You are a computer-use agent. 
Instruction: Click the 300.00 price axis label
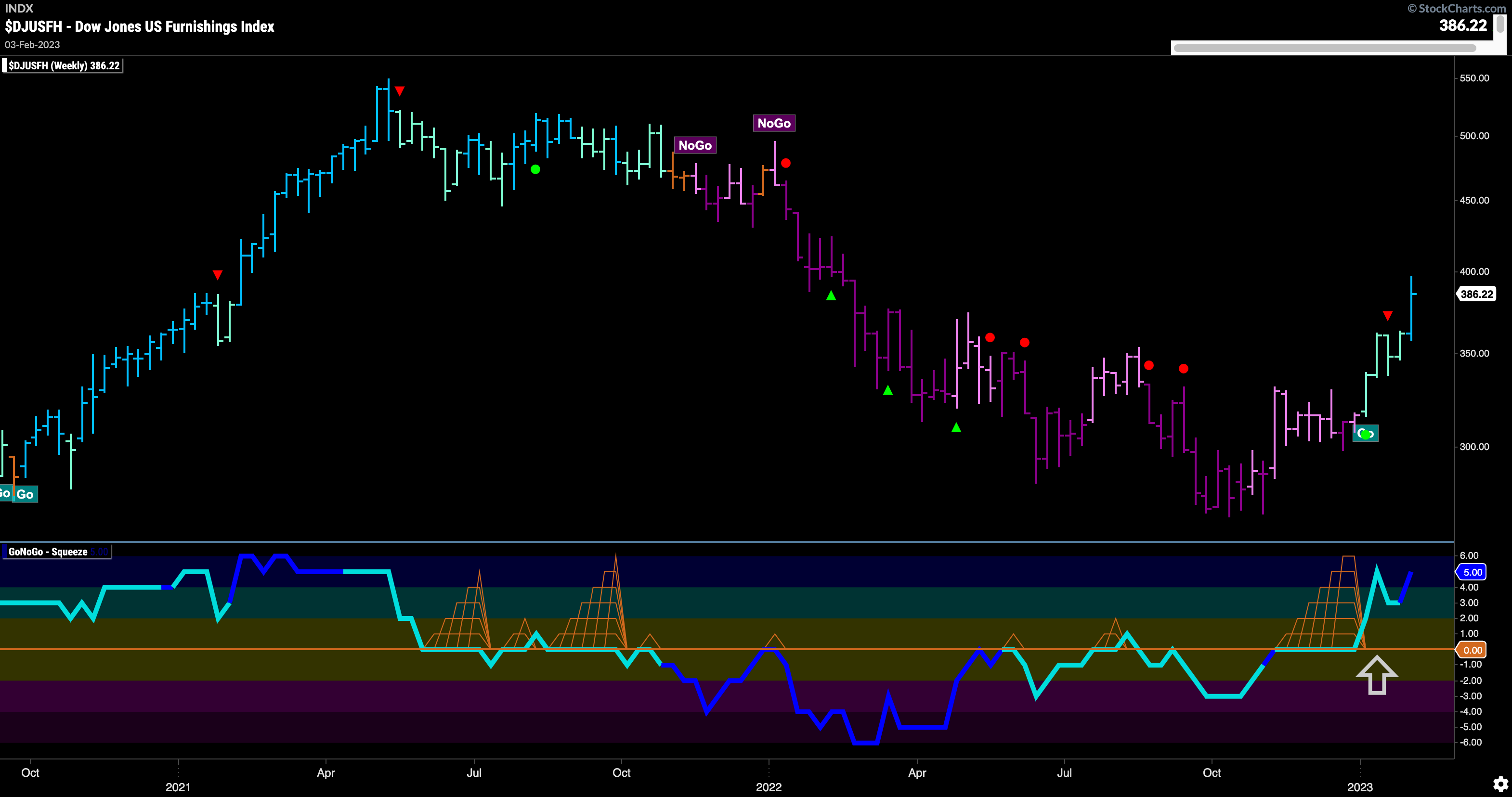[1474, 446]
